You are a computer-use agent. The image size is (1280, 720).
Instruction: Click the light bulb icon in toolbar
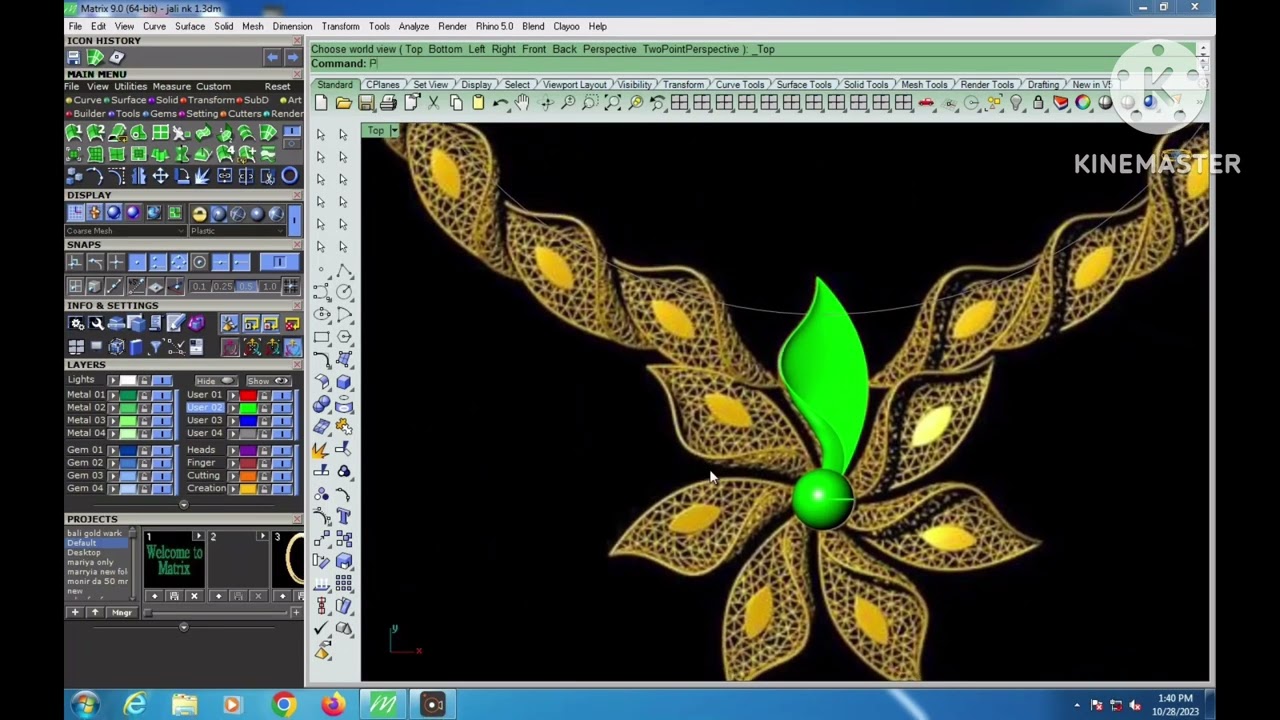(x=1016, y=103)
